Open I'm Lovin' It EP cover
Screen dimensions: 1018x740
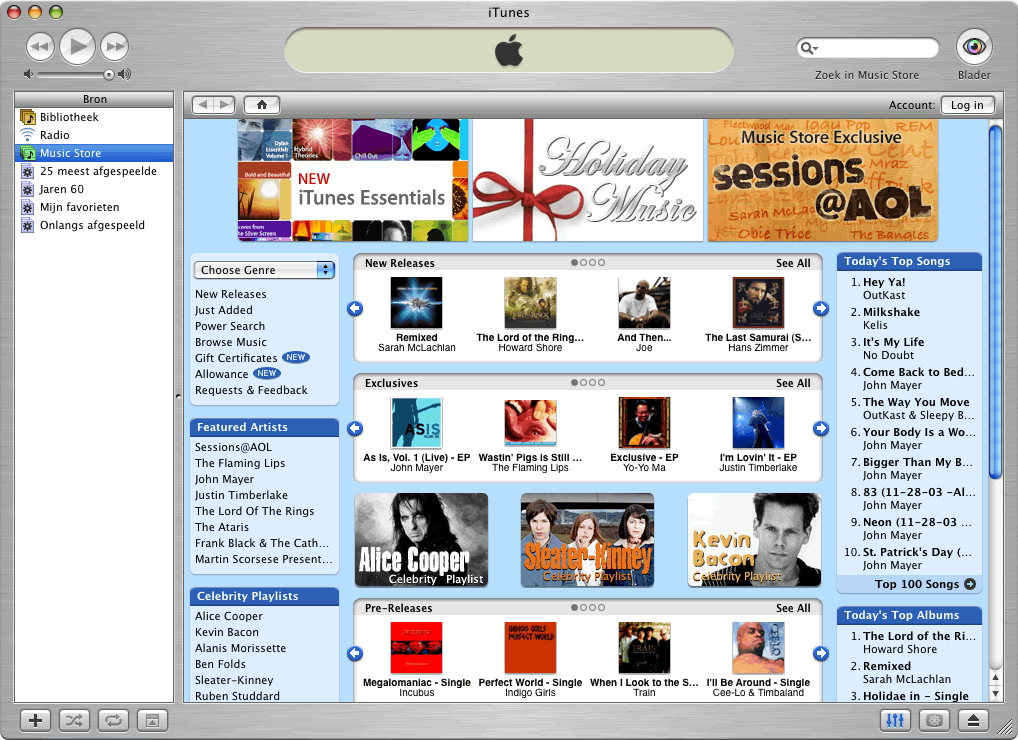coord(758,423)
